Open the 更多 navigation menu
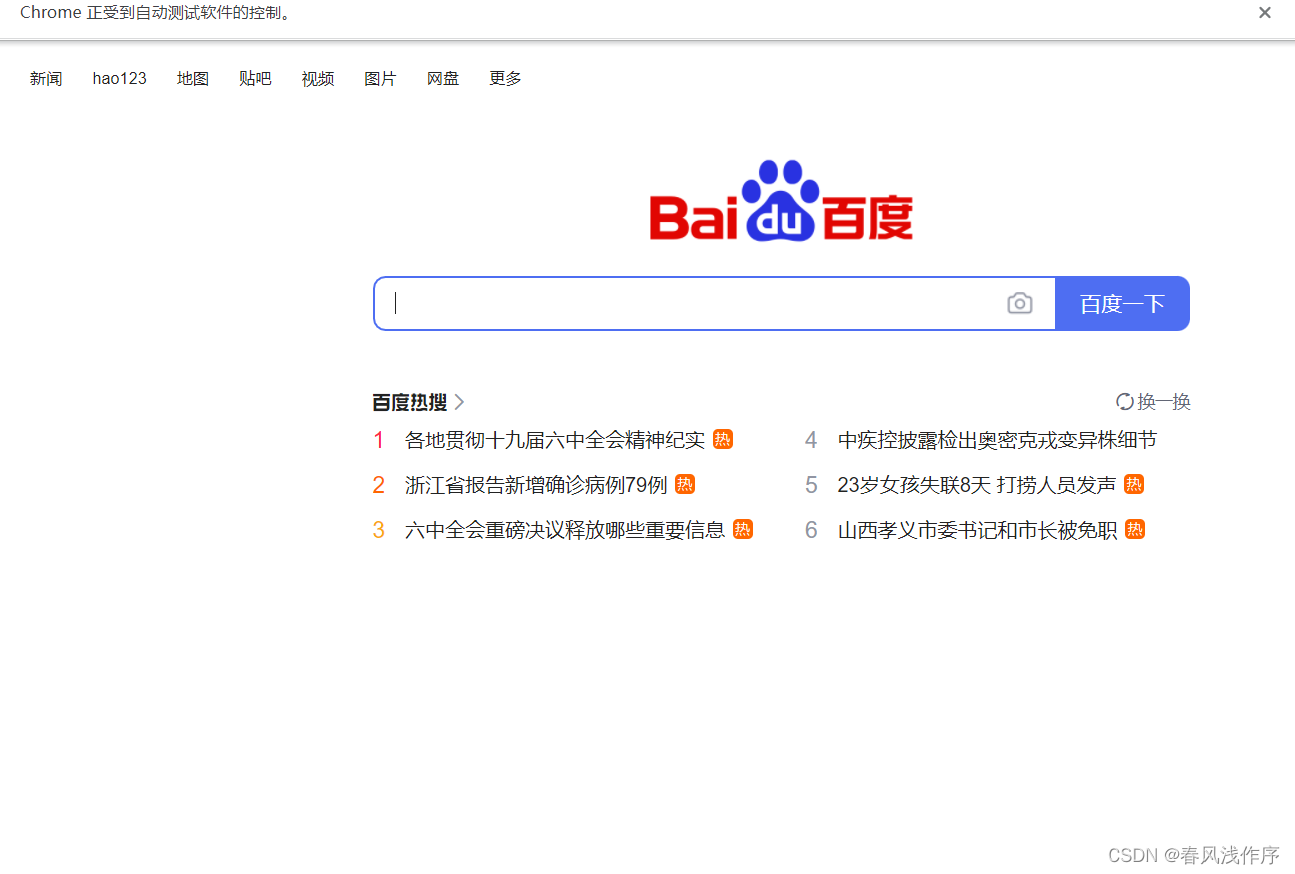This screenshot has width=1295, height=874. [x=505, y=79]
